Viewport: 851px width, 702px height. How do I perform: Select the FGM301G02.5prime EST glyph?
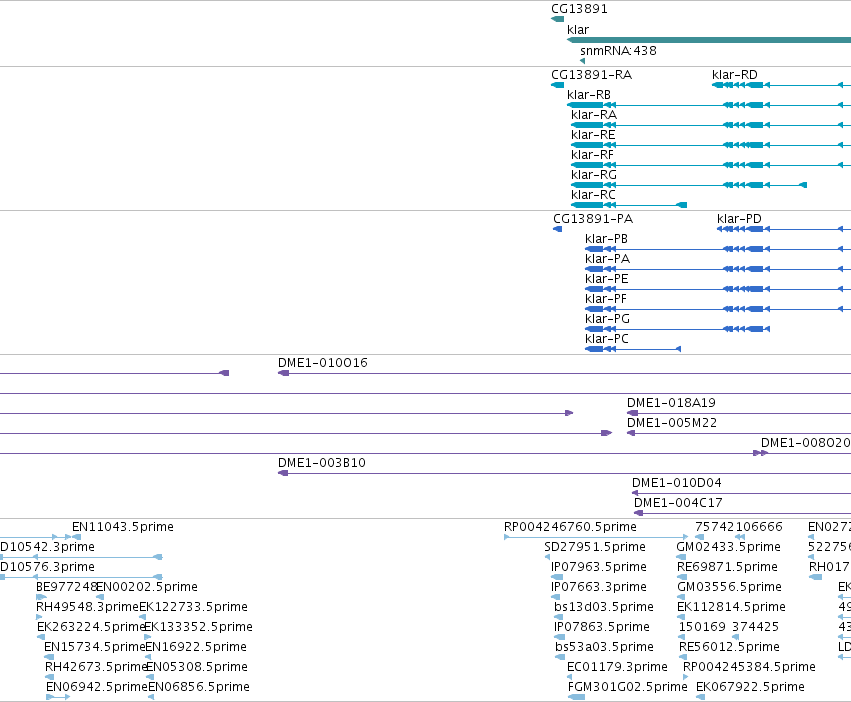(576, 697)
